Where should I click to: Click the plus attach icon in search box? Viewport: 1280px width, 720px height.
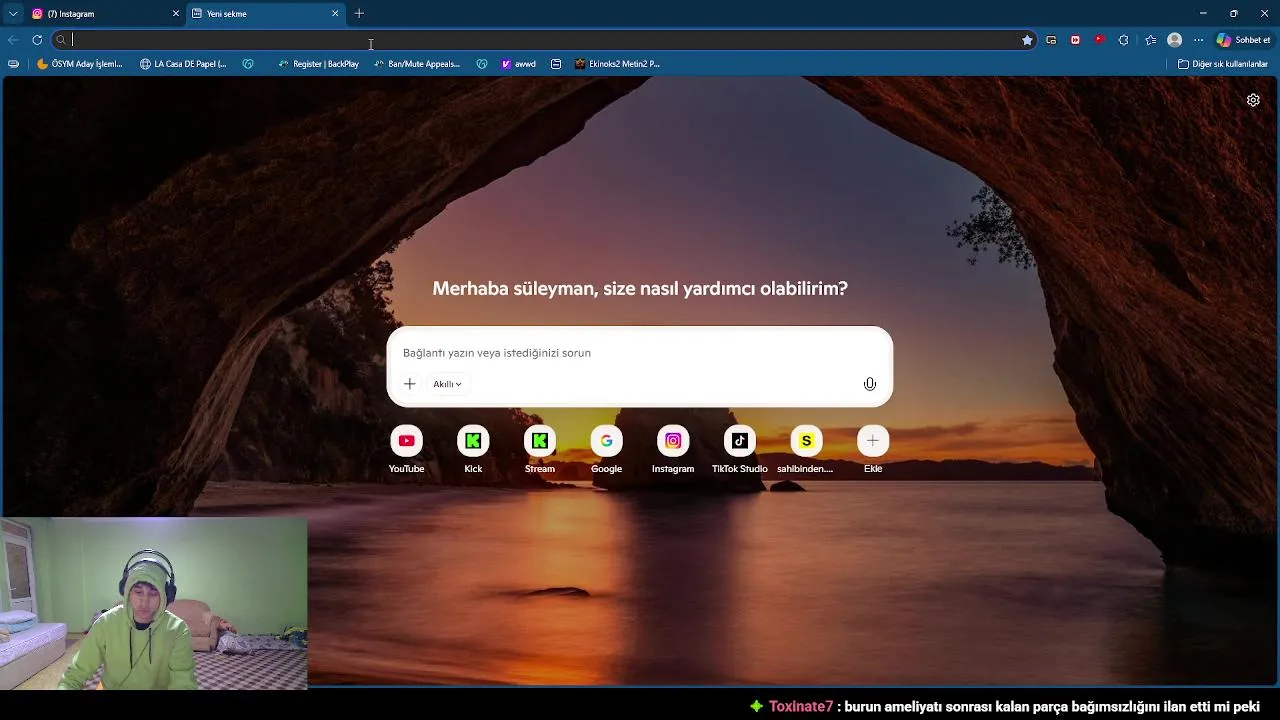(409, 384)
